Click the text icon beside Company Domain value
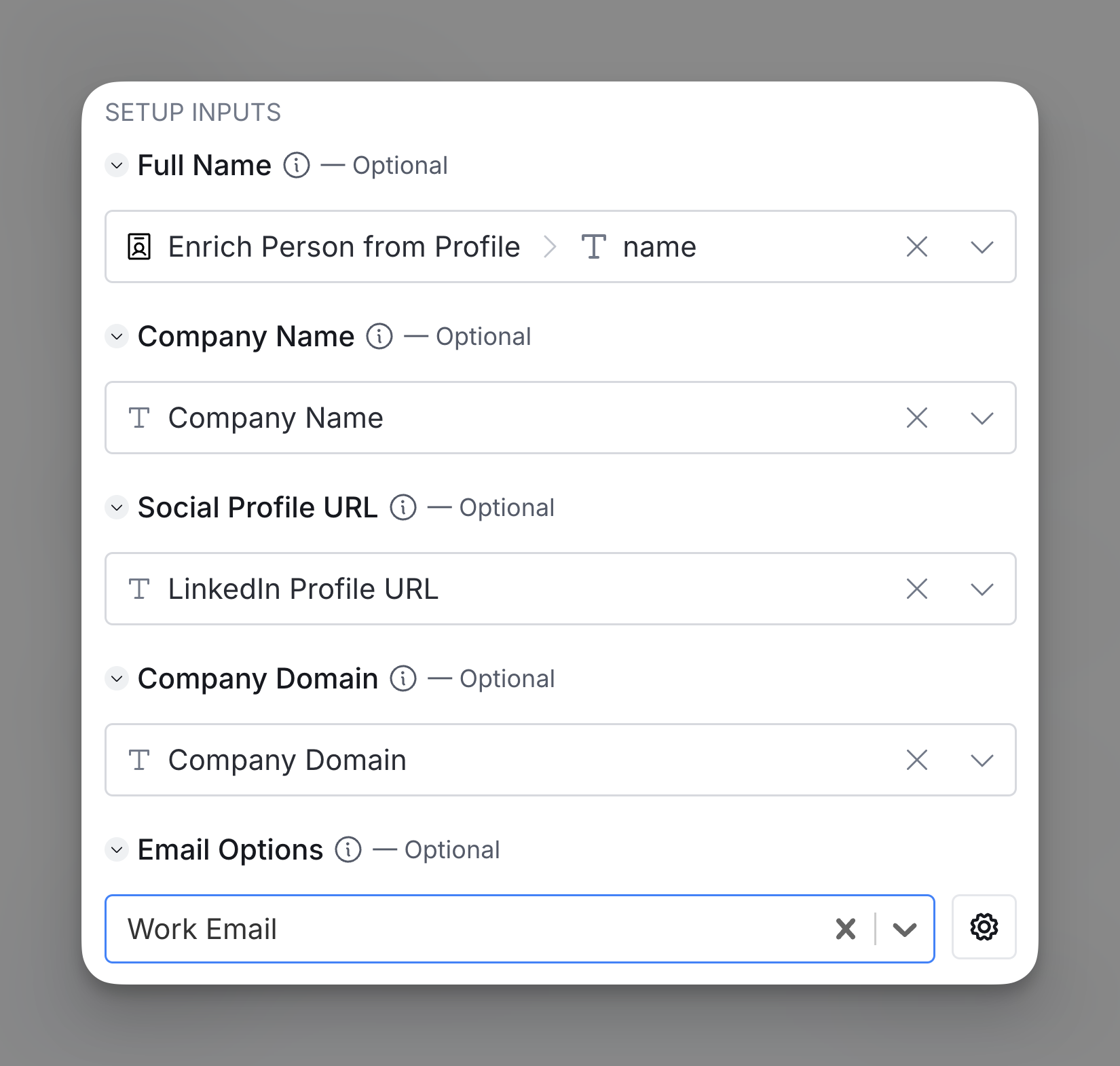 point(139,760)
